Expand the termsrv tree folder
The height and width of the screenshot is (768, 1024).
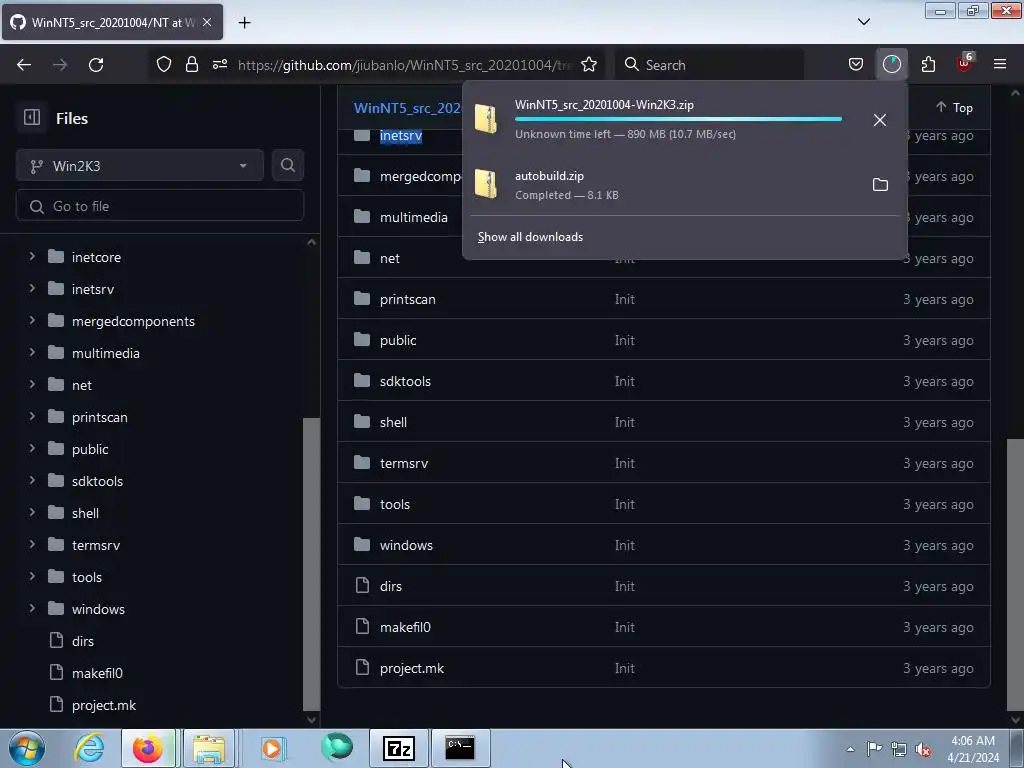coord(32,545)
